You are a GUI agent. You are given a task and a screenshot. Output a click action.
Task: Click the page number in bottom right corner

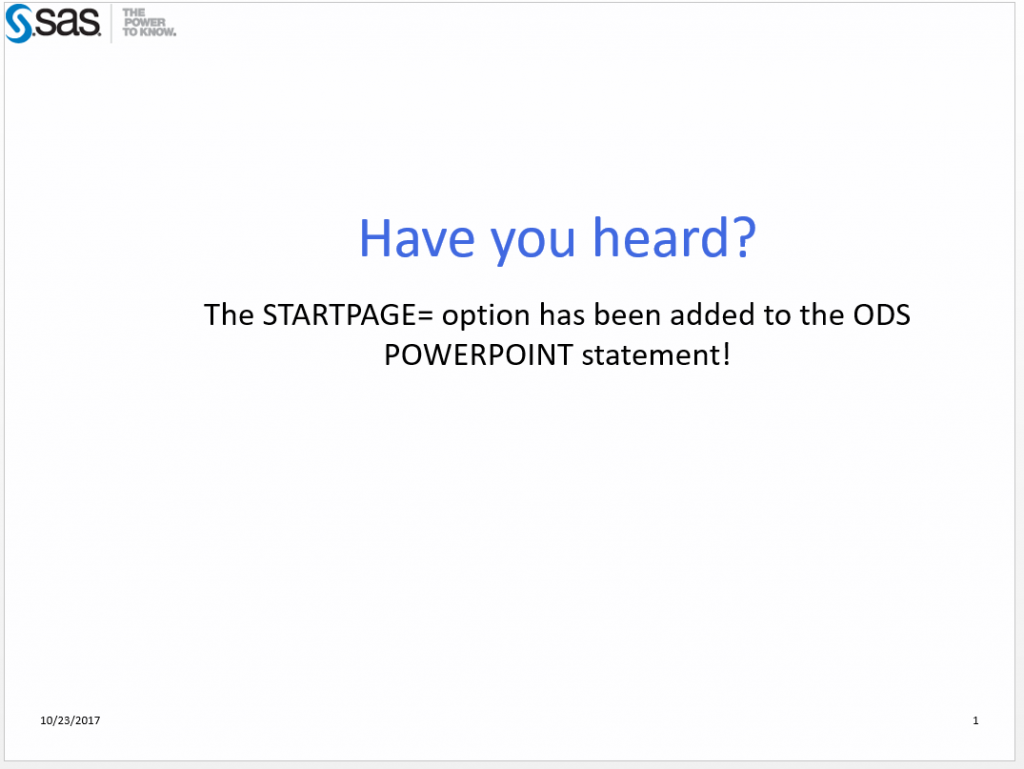coord(976,720)
